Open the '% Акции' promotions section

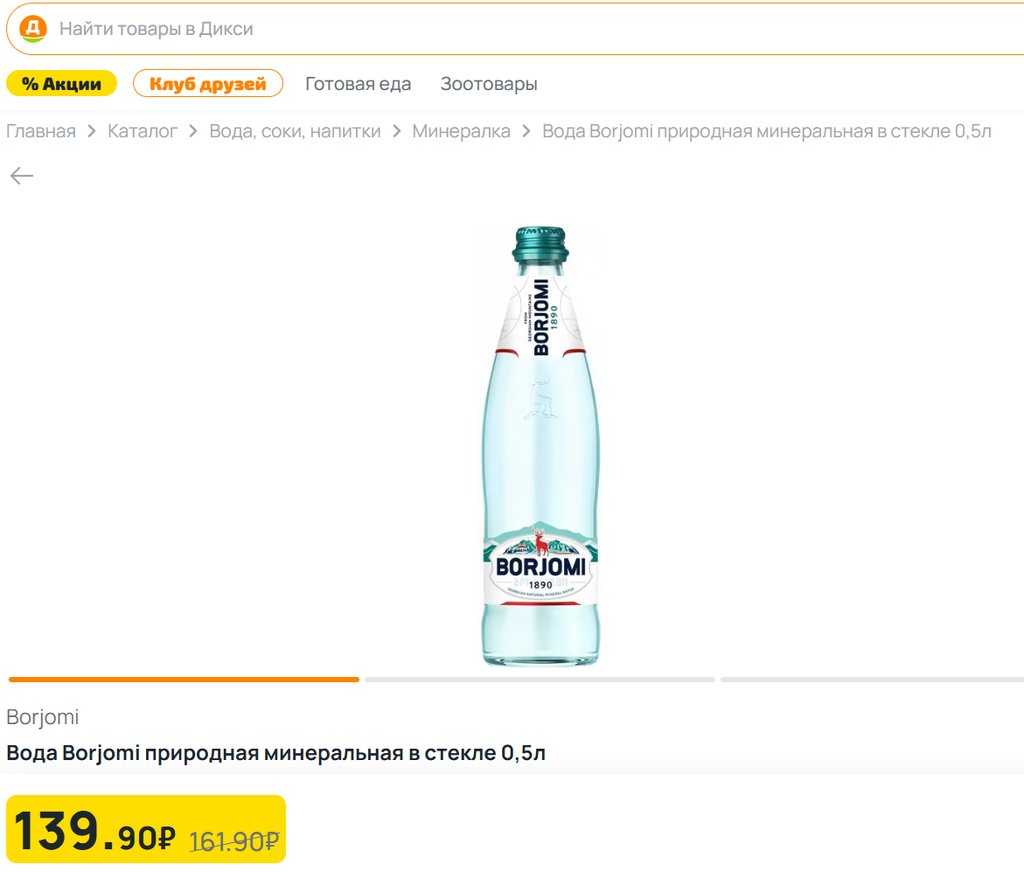(x=62, y=84)
